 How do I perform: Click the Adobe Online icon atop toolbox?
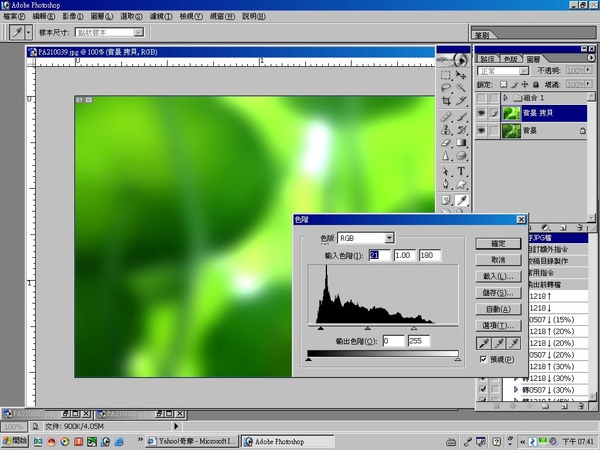click(x=454, y=60)
